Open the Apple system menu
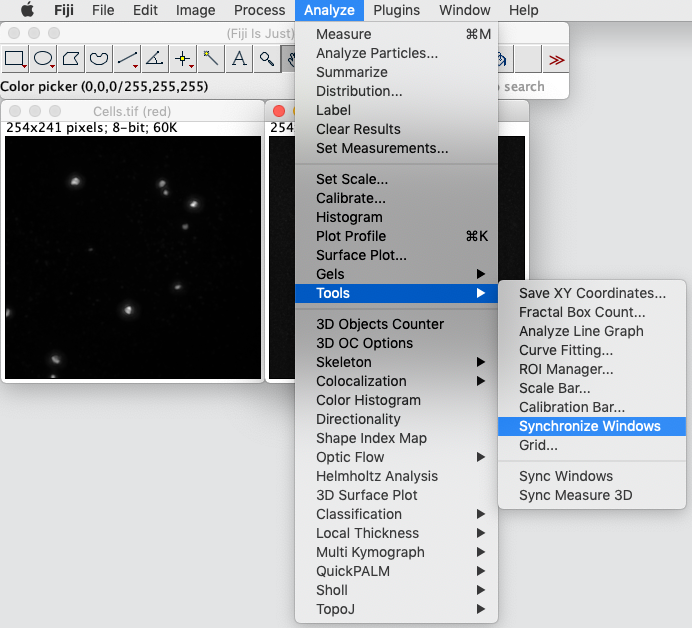The image size is (692, 628). click(27, 10)
